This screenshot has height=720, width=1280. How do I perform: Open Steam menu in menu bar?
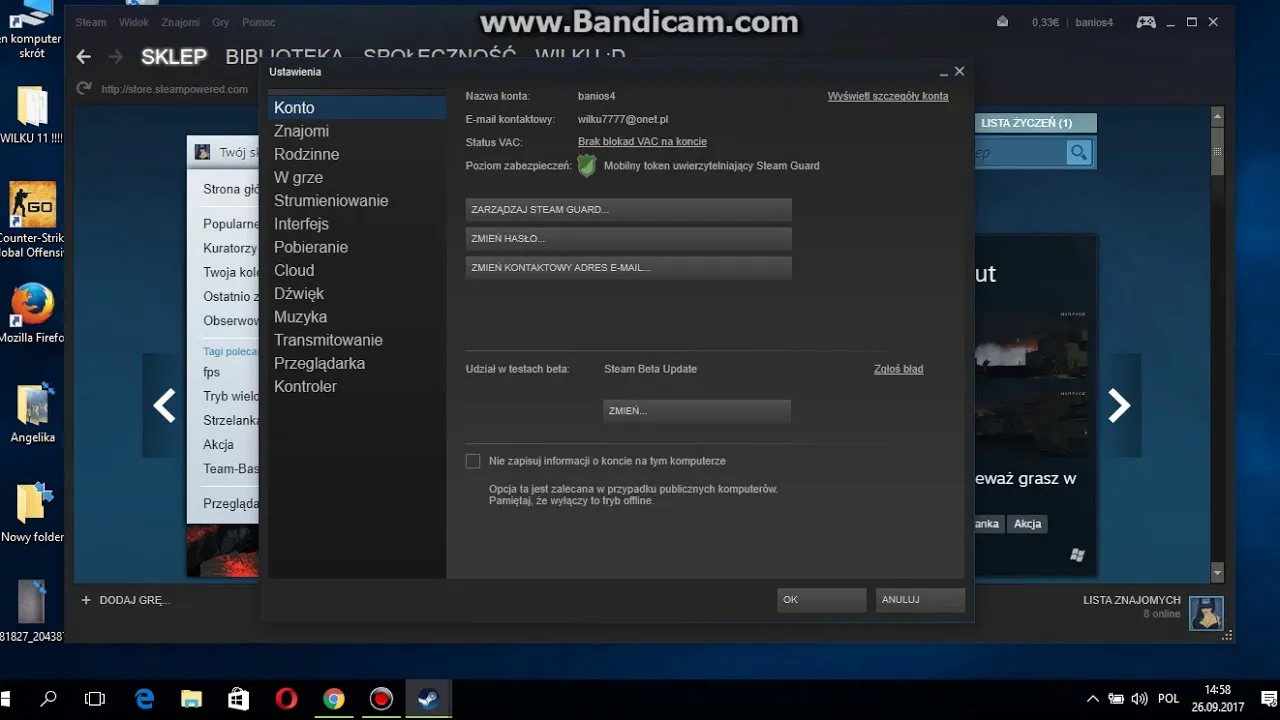pyautogui.click(x=91, y=22)
